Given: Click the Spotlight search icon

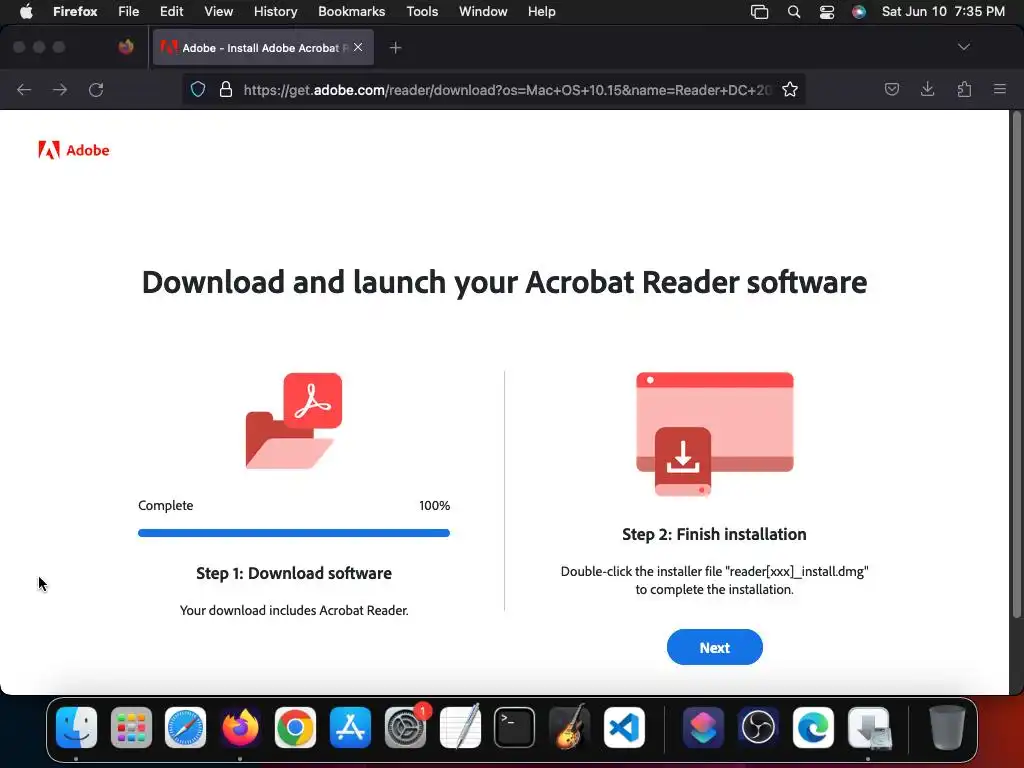Looking at the screenshot, I should pos(793,12).
